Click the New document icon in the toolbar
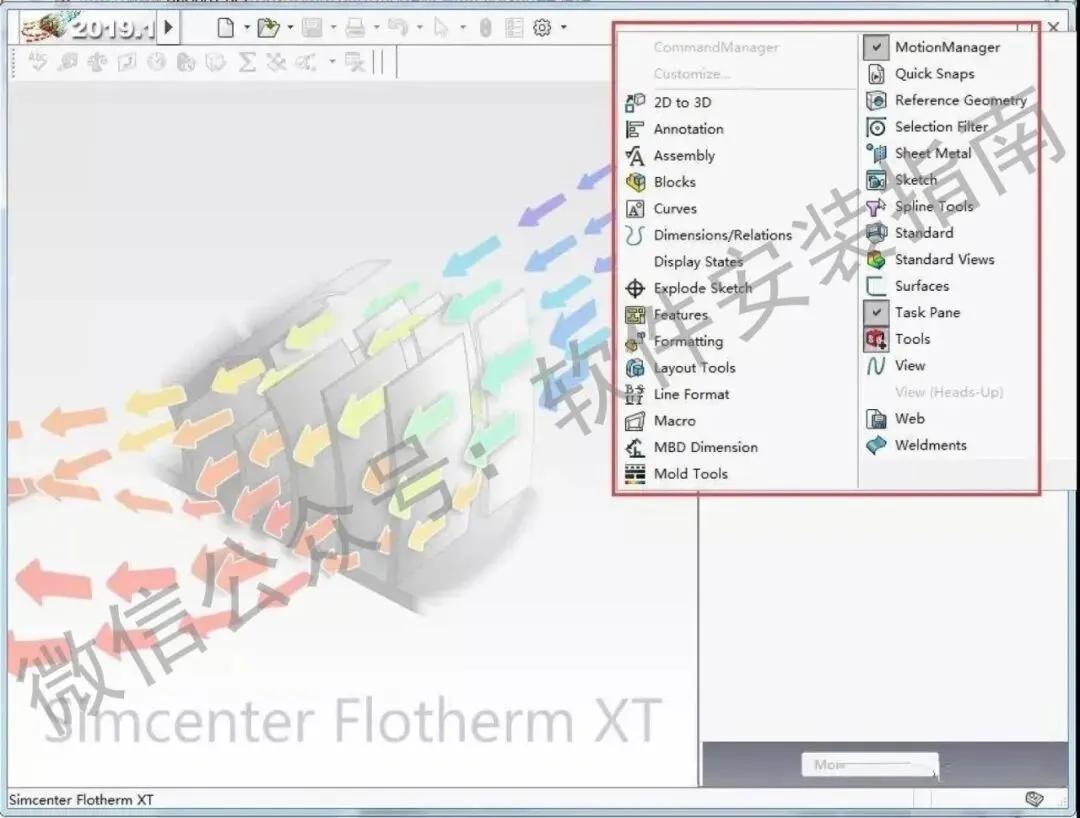 [x=225, y=28]
